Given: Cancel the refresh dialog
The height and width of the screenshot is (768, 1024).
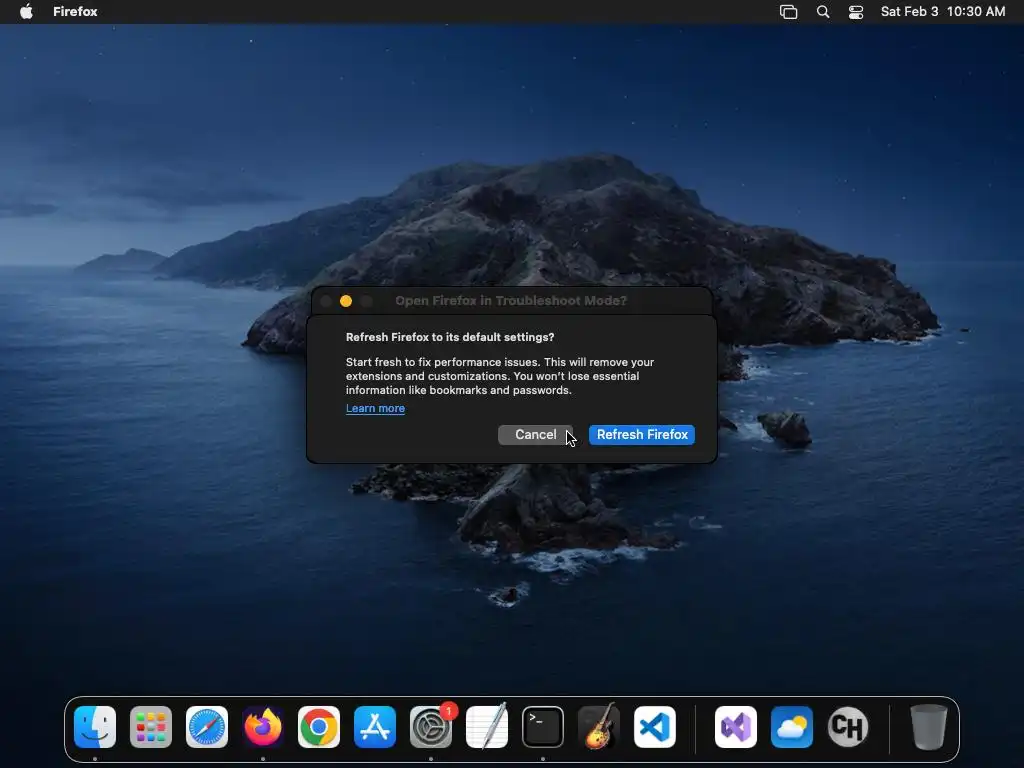Looking at the screenshot, I should tap(536, 435).
